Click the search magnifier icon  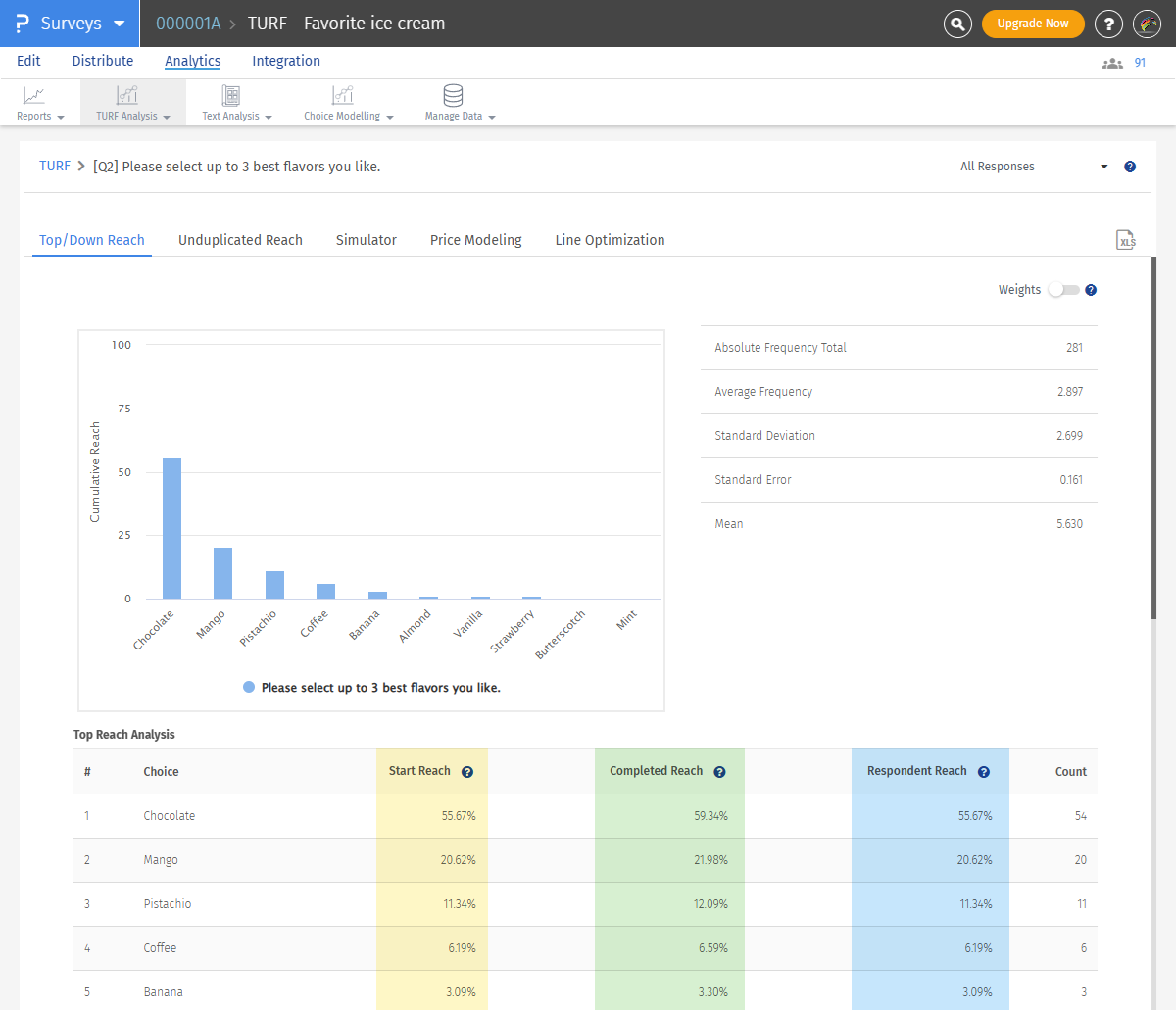coord(957,24)
